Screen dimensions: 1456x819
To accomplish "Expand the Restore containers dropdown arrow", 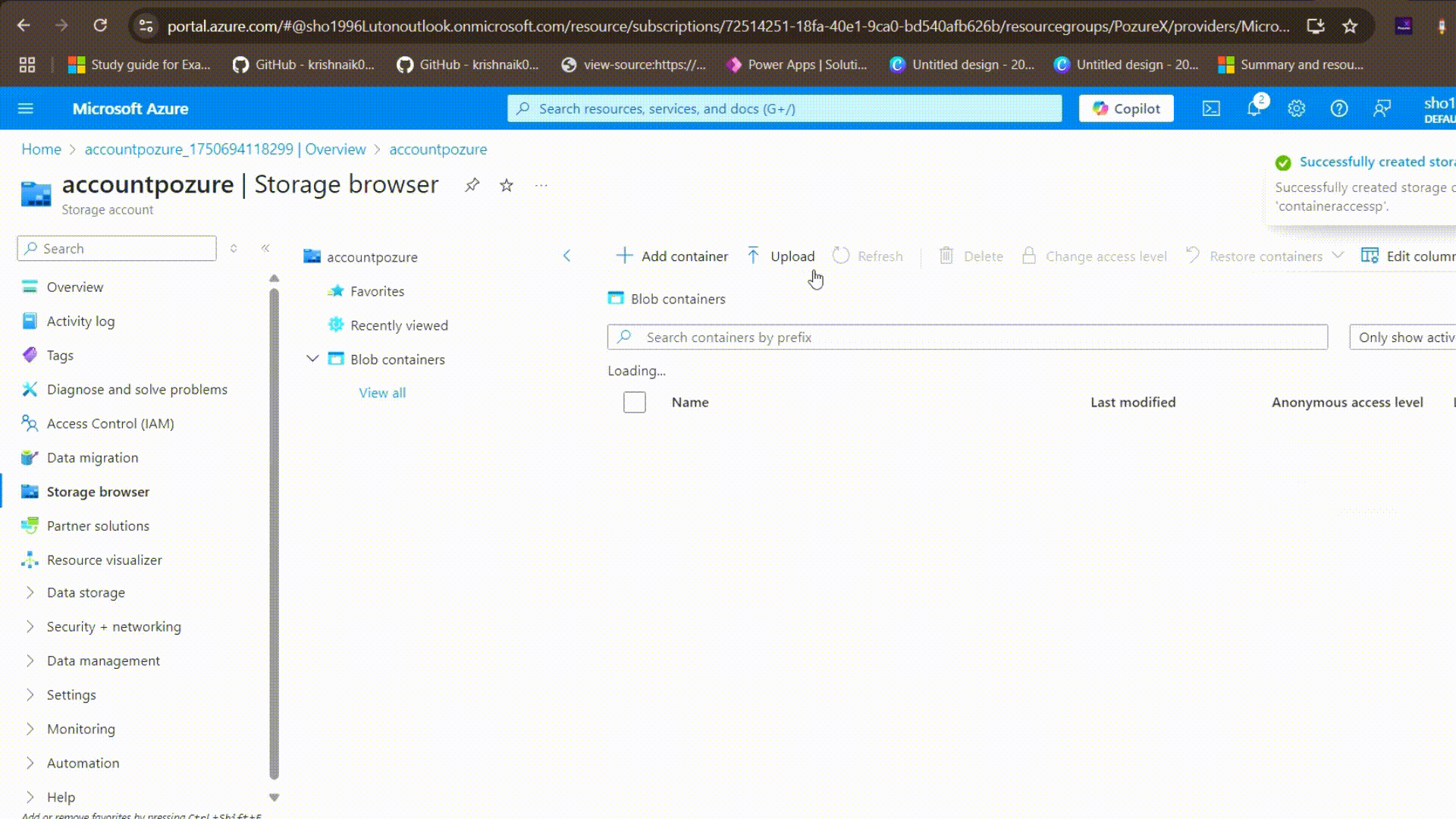I will (1338, 256).
